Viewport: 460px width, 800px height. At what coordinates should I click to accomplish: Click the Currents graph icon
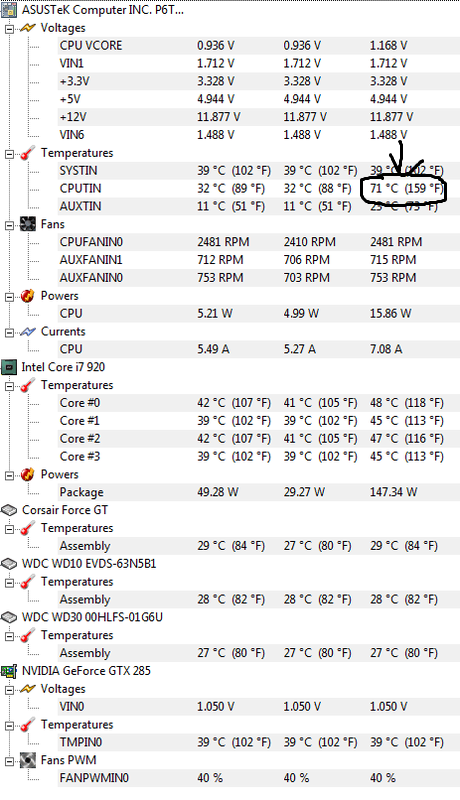(x=28, y=332)
